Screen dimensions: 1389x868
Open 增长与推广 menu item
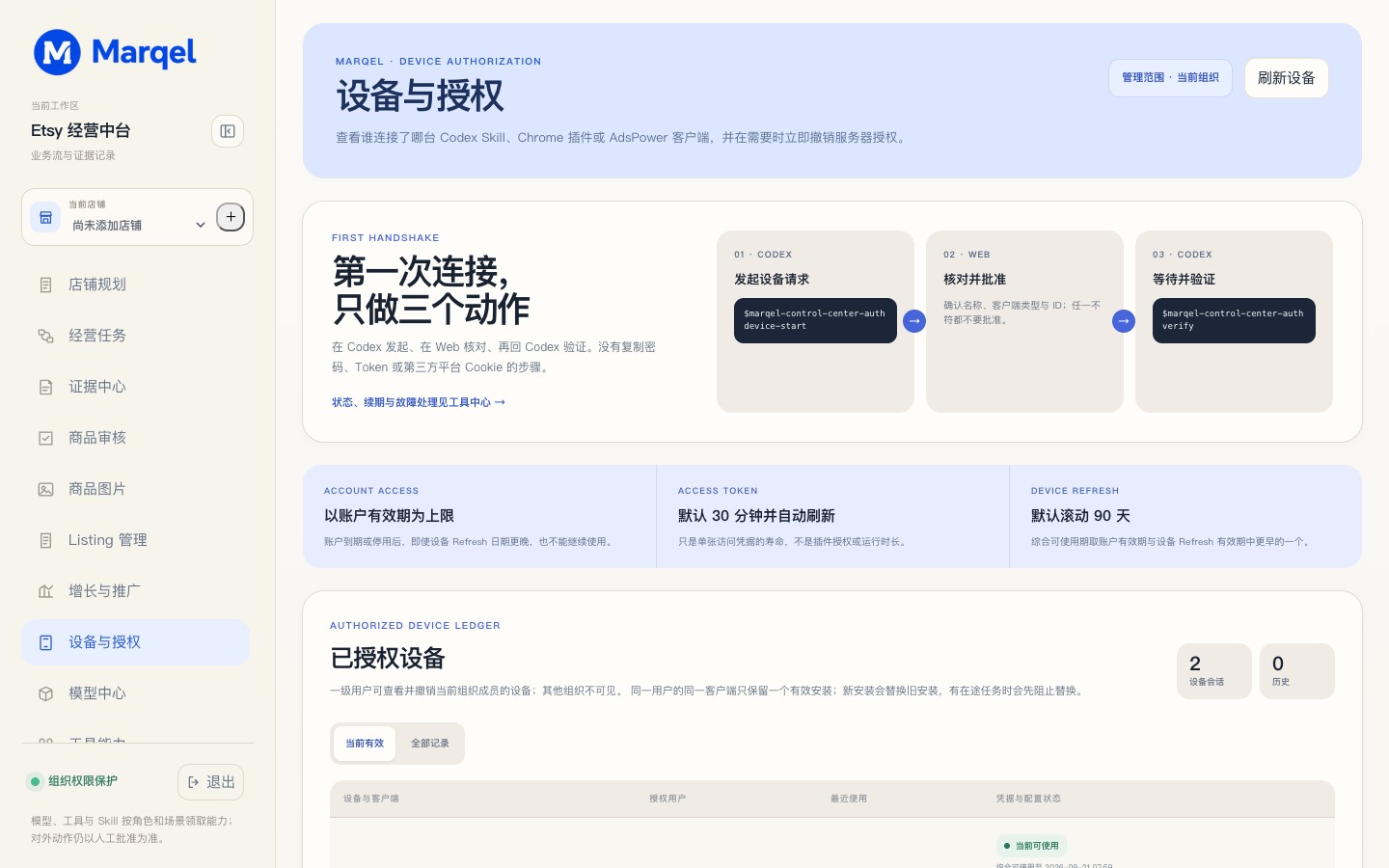coord(135,591)
